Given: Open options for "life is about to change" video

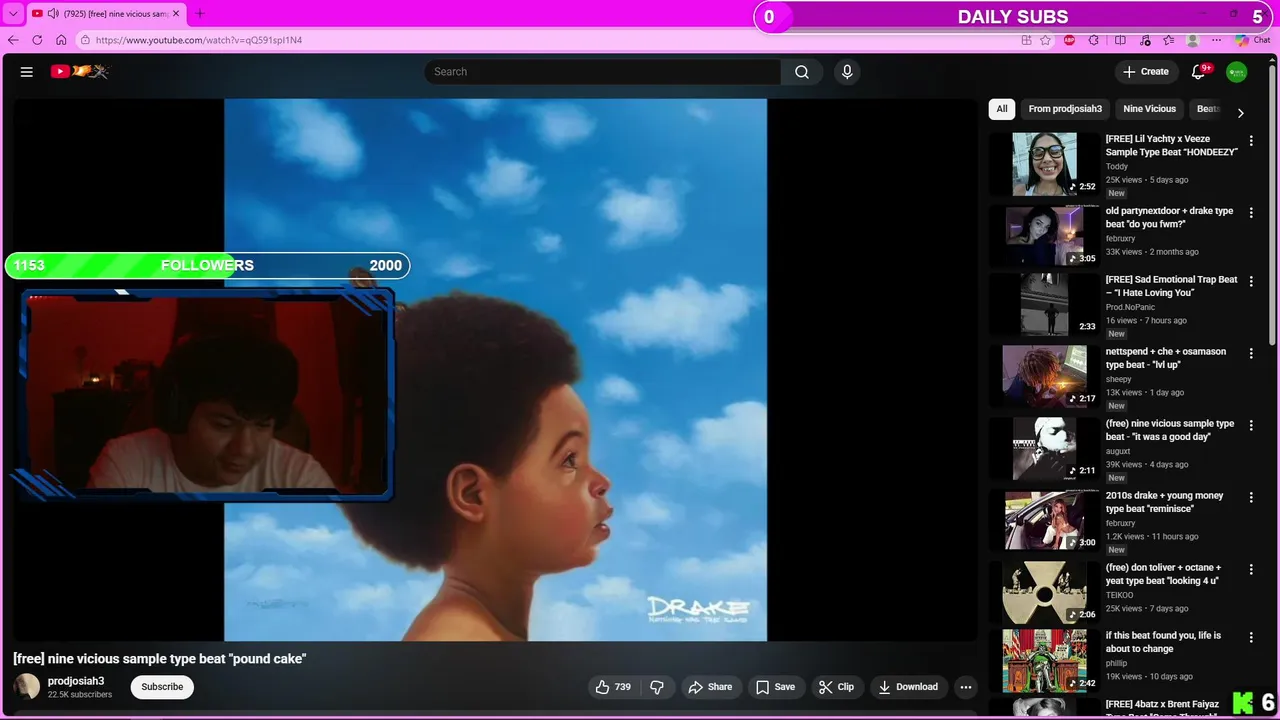Looking at the screenshot, I should tap(1251, 638).
